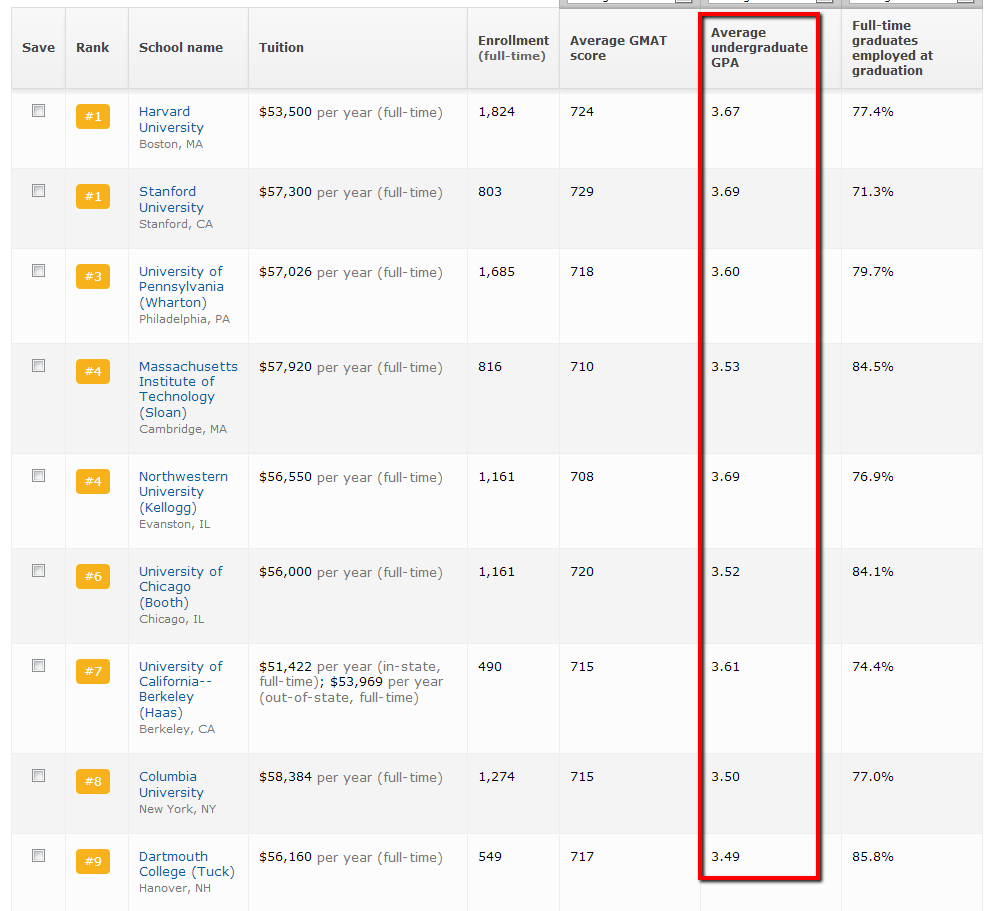Select MIT Sloan tuition $57,920
986x911 pixels.
(x=285, y=367)
